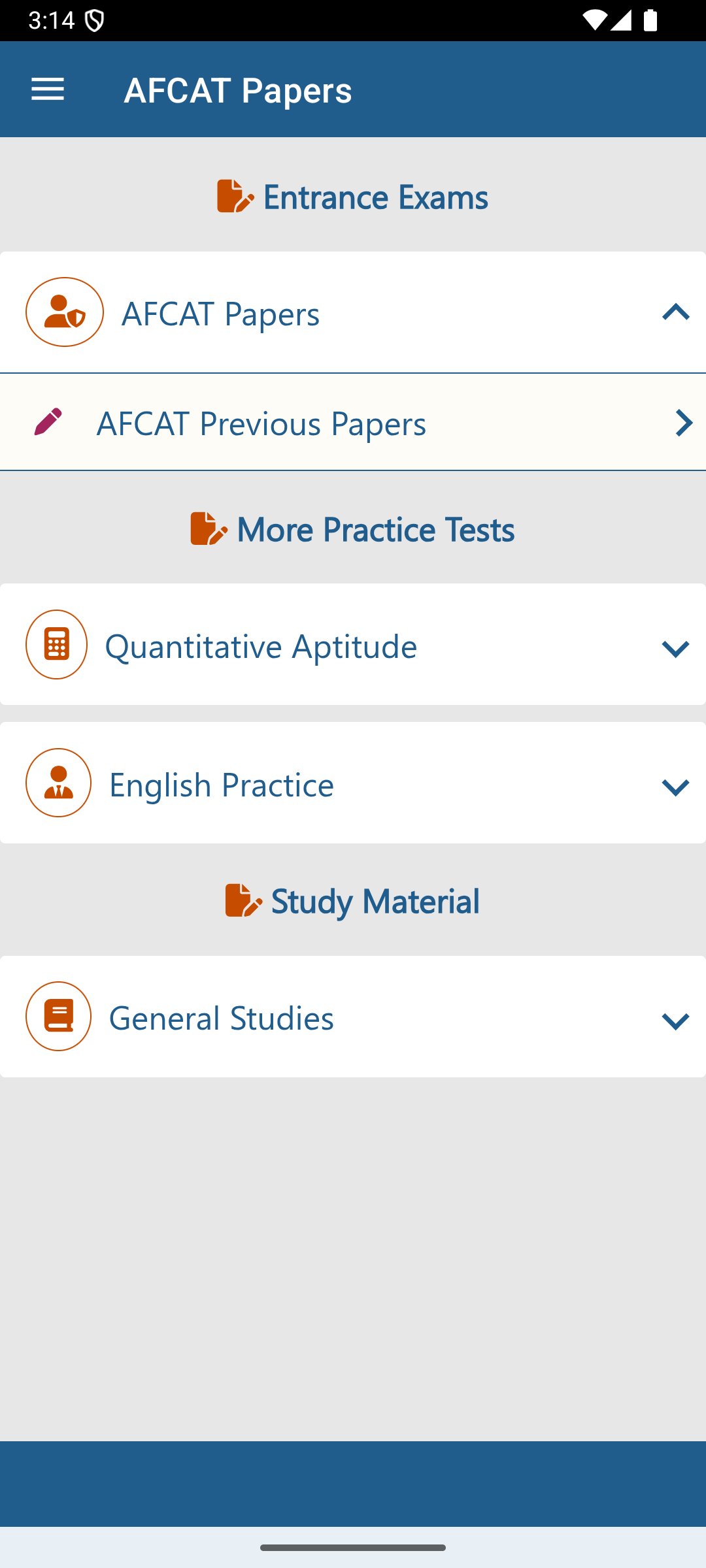The height and width of the screenshot is (1568, 706).
Task: Open the hamburger navigation menu
Action: tap(48, 90)
